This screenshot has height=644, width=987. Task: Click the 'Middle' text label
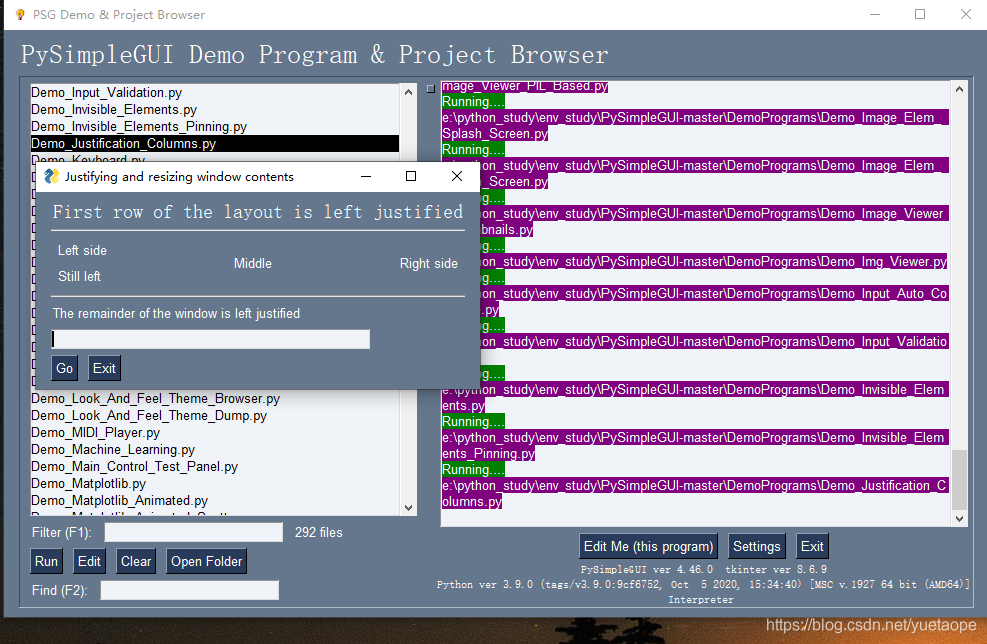coord(253,264)
